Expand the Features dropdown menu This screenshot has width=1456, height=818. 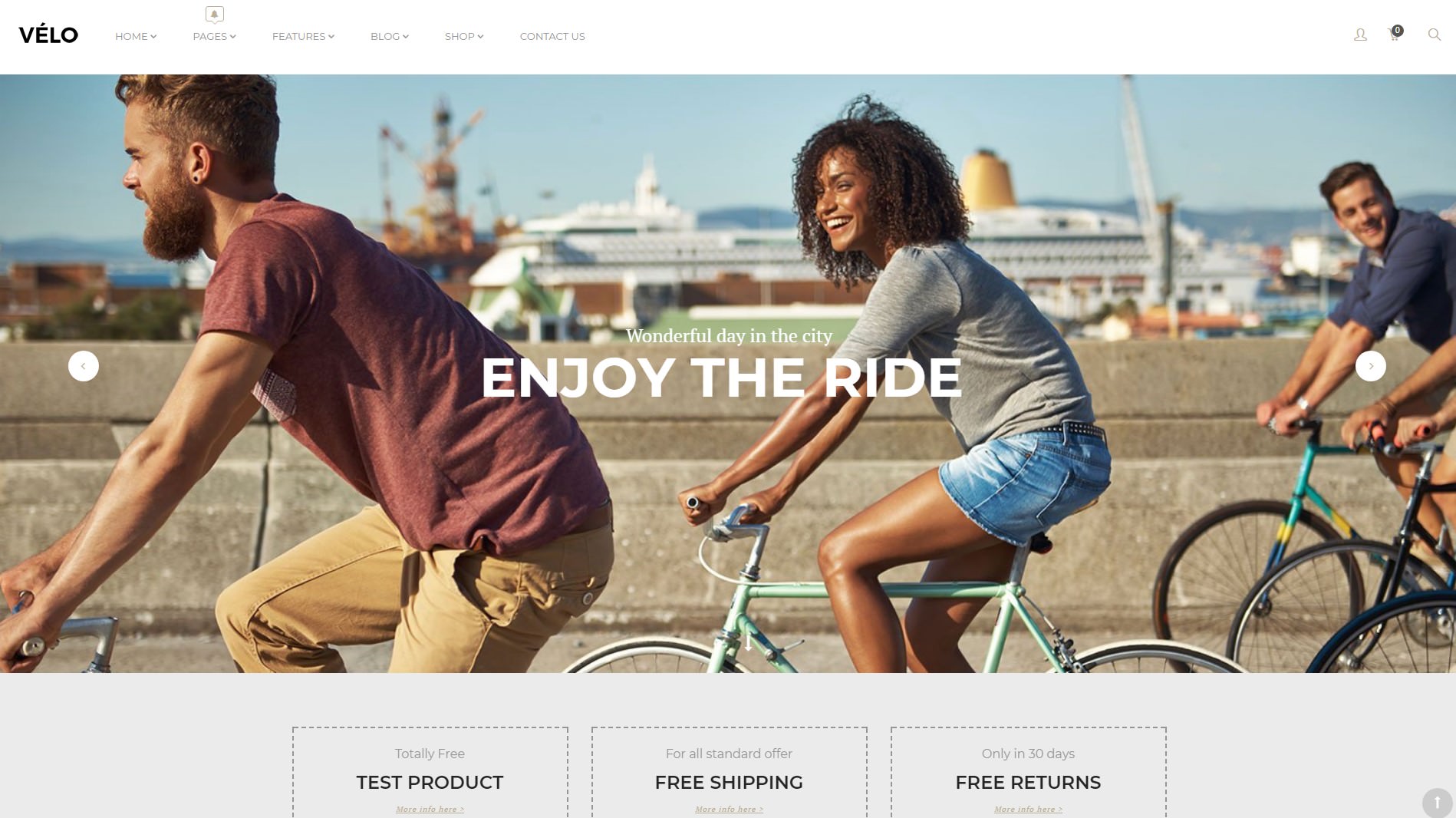tap(303, 36)
